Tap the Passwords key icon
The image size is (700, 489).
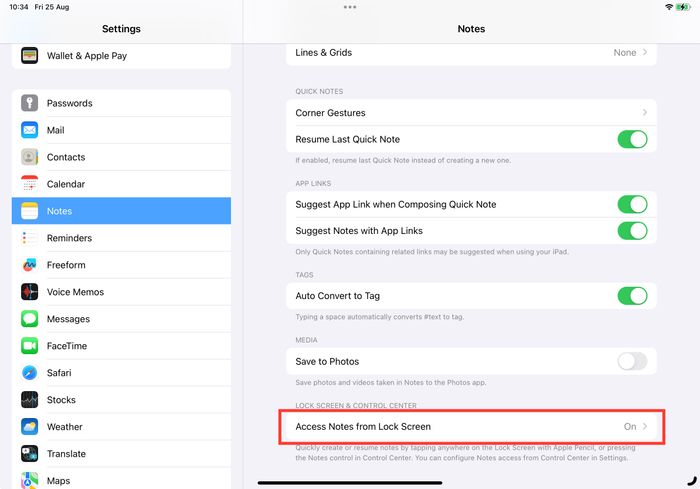tap(30, 103)
